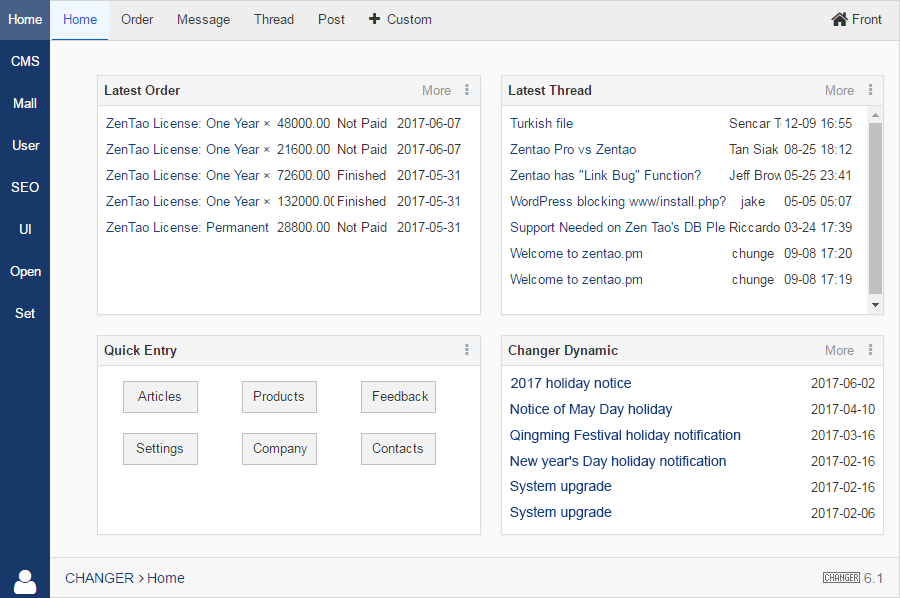Open Qingming Festival holiday notification
Viewport: 900px width, 598px height.
pyautogui.click(x=625, y=435)
